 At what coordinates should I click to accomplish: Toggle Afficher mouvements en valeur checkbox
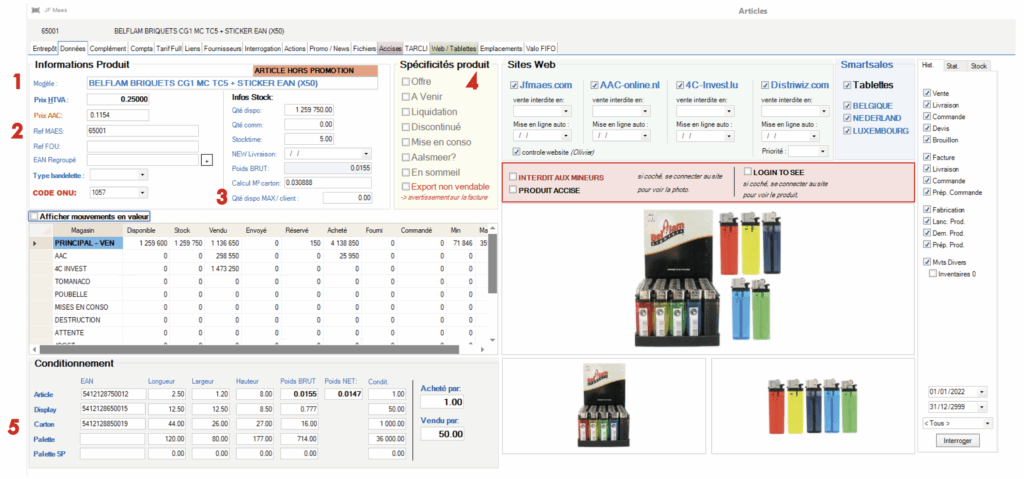pos(35,215)
